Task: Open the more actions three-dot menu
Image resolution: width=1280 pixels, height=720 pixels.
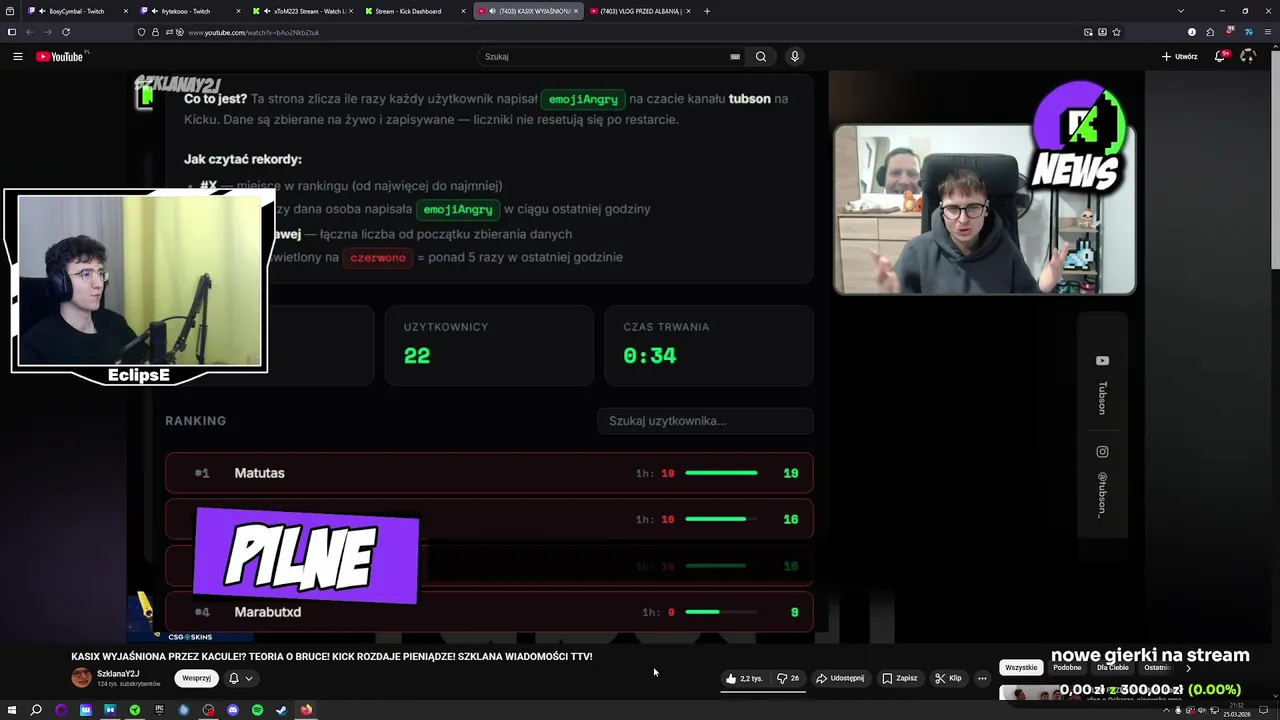Action: 982,678
